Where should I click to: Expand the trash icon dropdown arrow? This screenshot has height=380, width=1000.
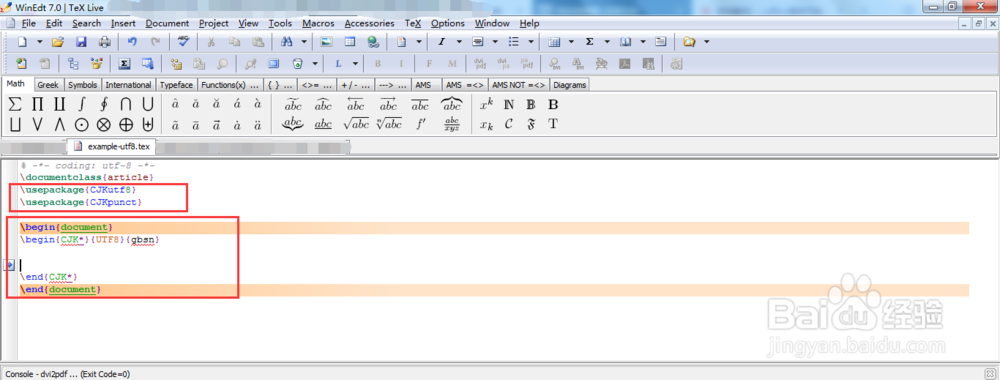click(x=315, y=64)
